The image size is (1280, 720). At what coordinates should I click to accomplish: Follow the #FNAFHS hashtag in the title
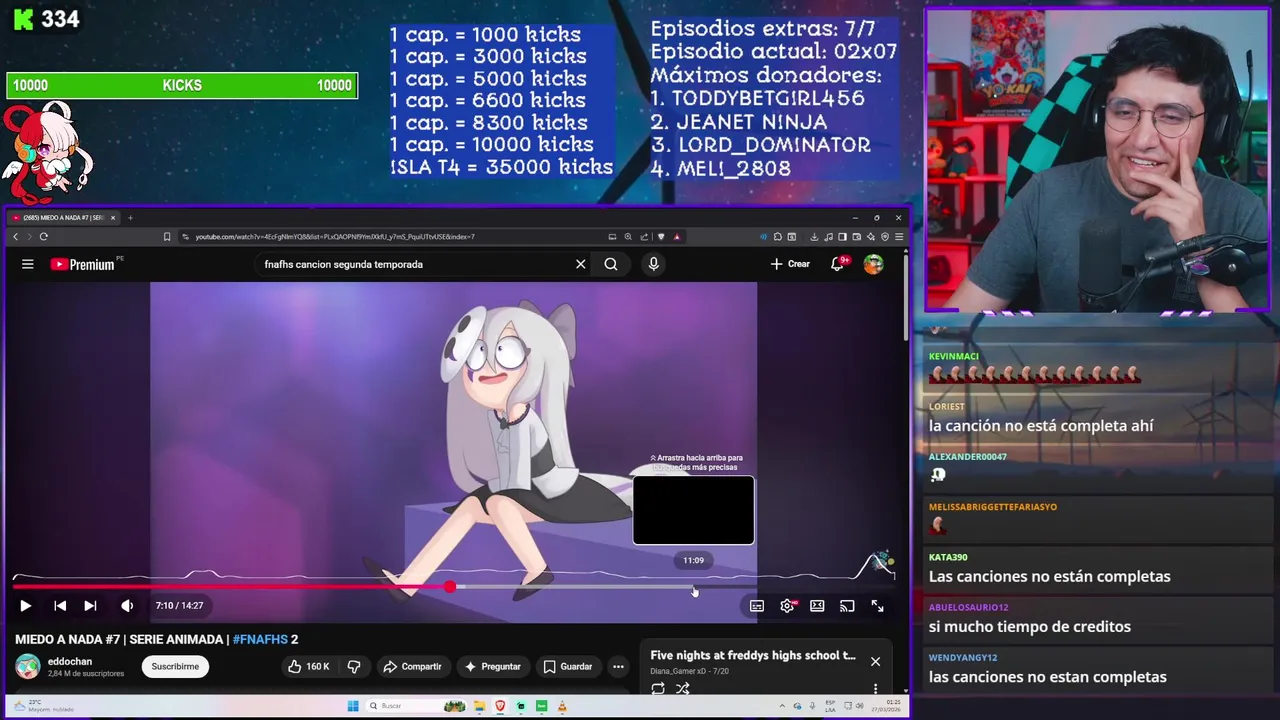(x=259, y=639)
